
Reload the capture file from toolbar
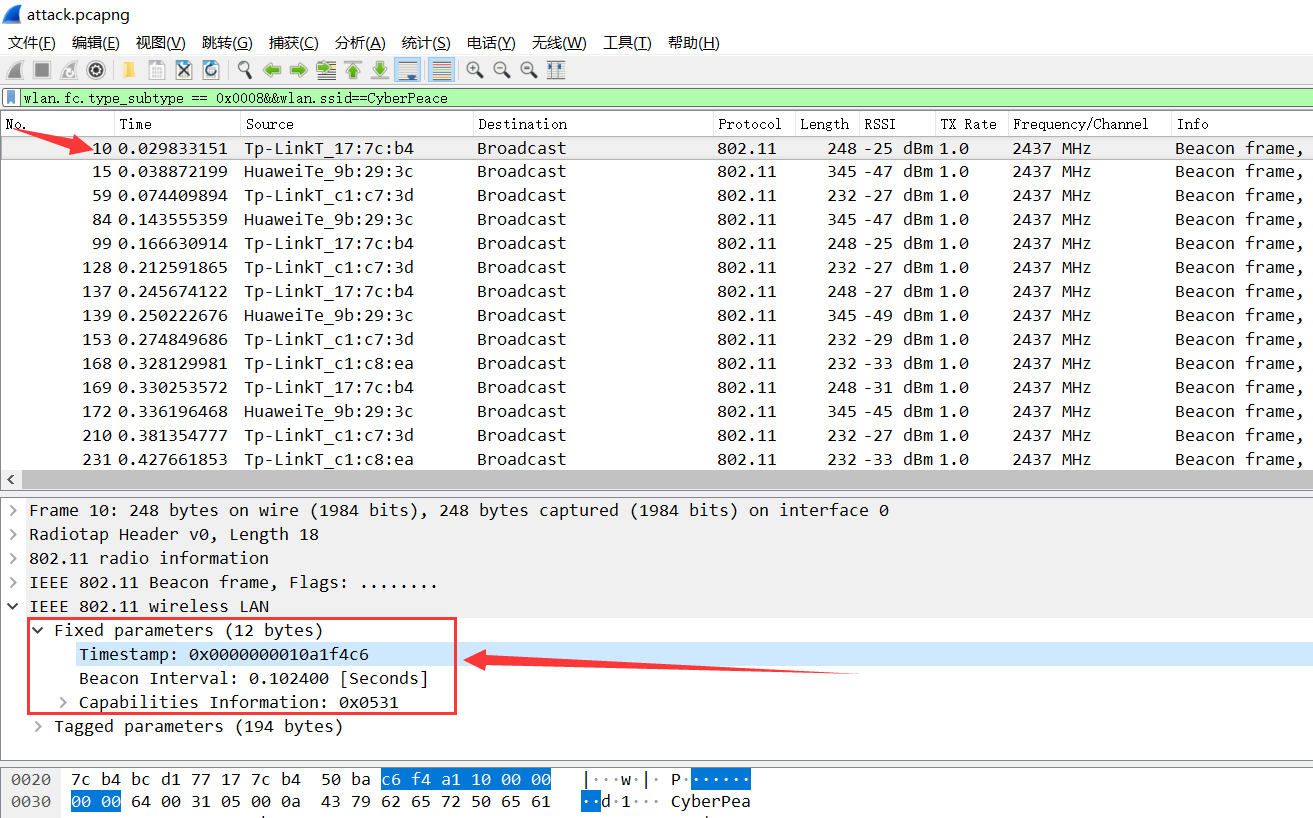(211, 70)
